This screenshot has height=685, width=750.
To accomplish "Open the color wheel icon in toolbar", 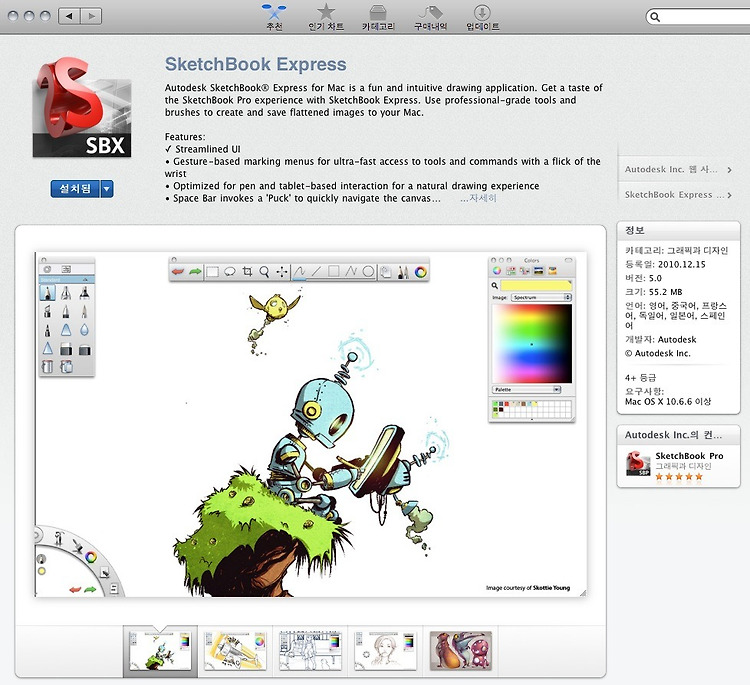I will pos(420,272).
